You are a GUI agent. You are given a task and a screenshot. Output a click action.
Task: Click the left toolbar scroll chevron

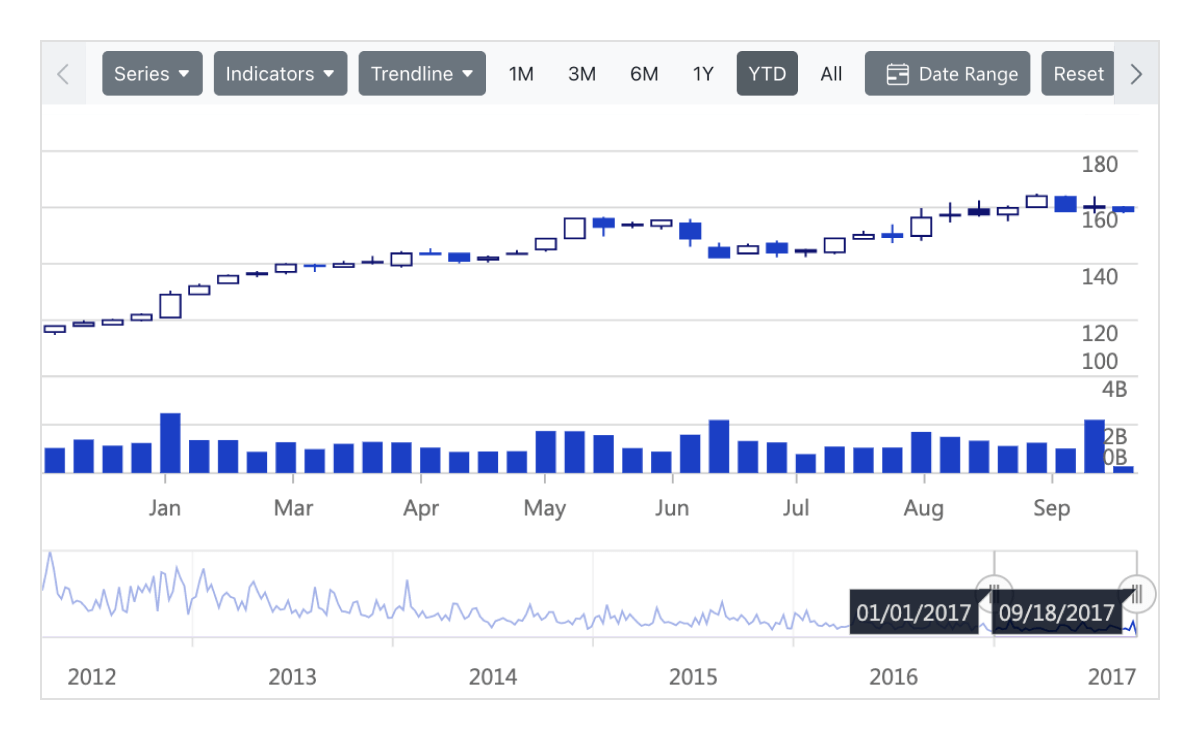(63, 73)
